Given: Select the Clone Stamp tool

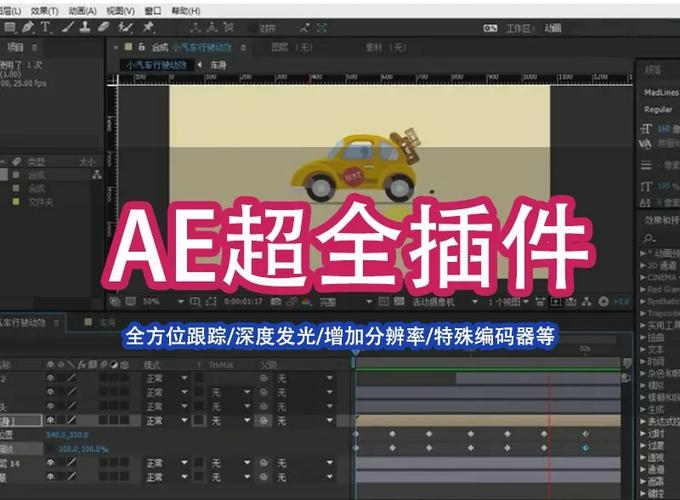Looking at the screenshot, I should click(85, 27).
